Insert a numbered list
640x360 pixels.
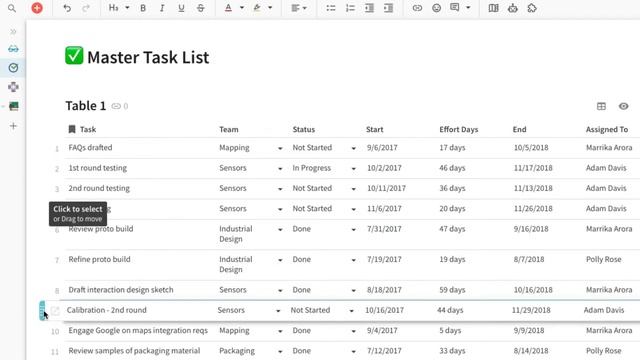350,8
